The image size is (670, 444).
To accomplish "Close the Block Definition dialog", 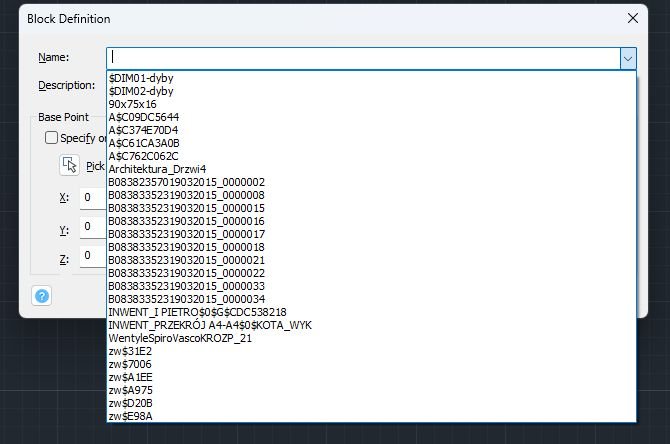I will (632, 18).
